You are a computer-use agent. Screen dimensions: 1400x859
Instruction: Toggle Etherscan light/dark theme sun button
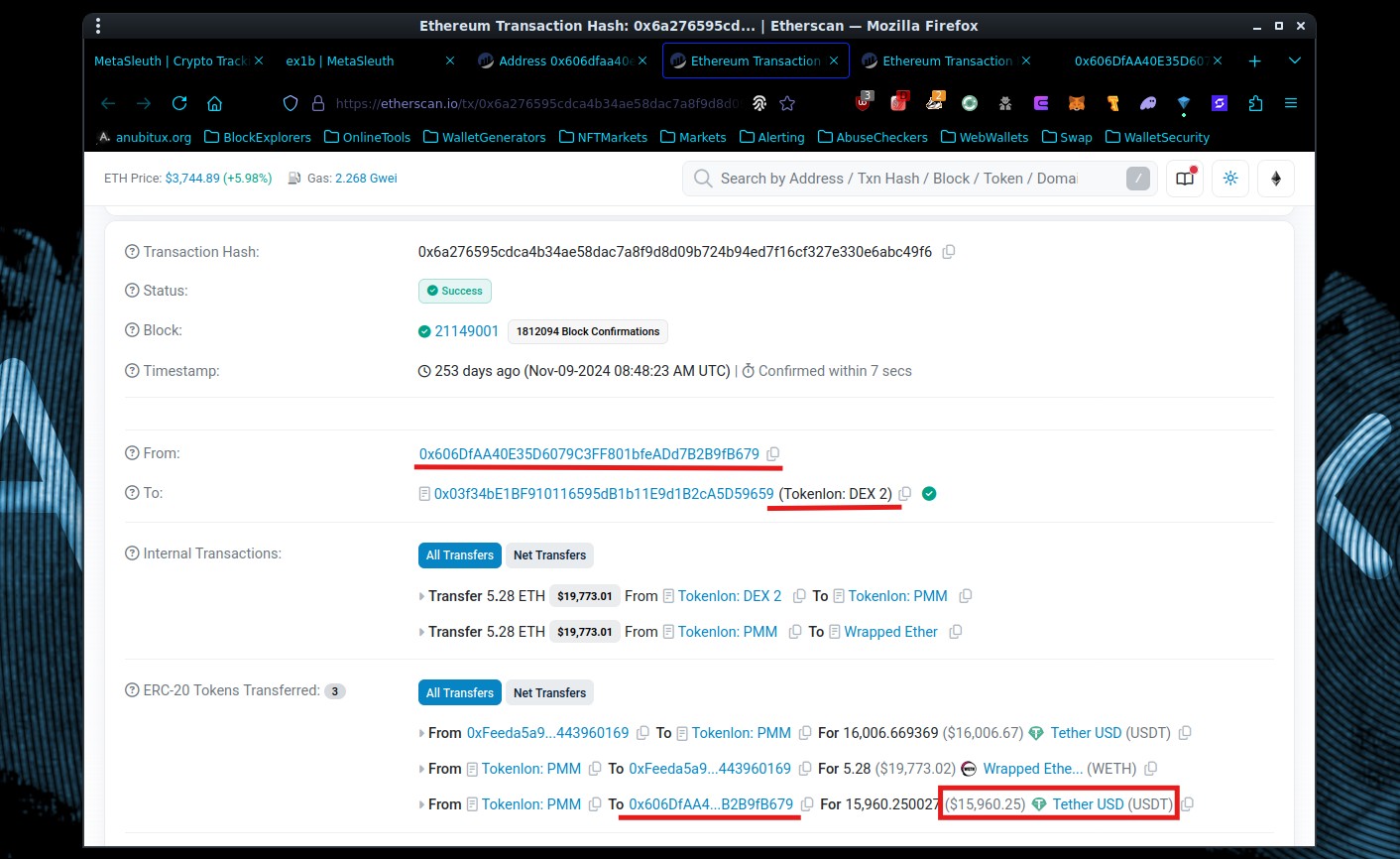pyautogui.click(x=1230, y=179)
